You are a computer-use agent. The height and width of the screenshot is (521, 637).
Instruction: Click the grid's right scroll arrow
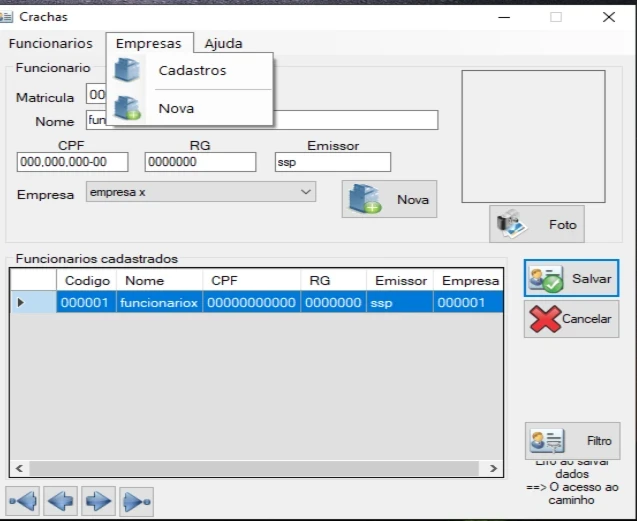click(x=492, y=468)
